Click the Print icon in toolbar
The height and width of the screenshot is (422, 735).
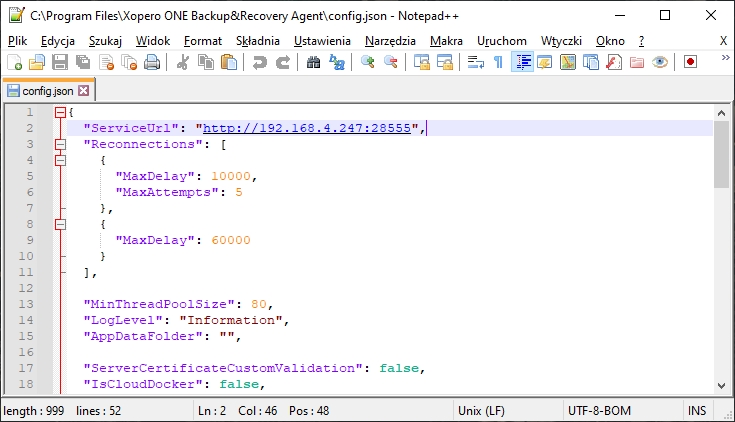[152, 62]
